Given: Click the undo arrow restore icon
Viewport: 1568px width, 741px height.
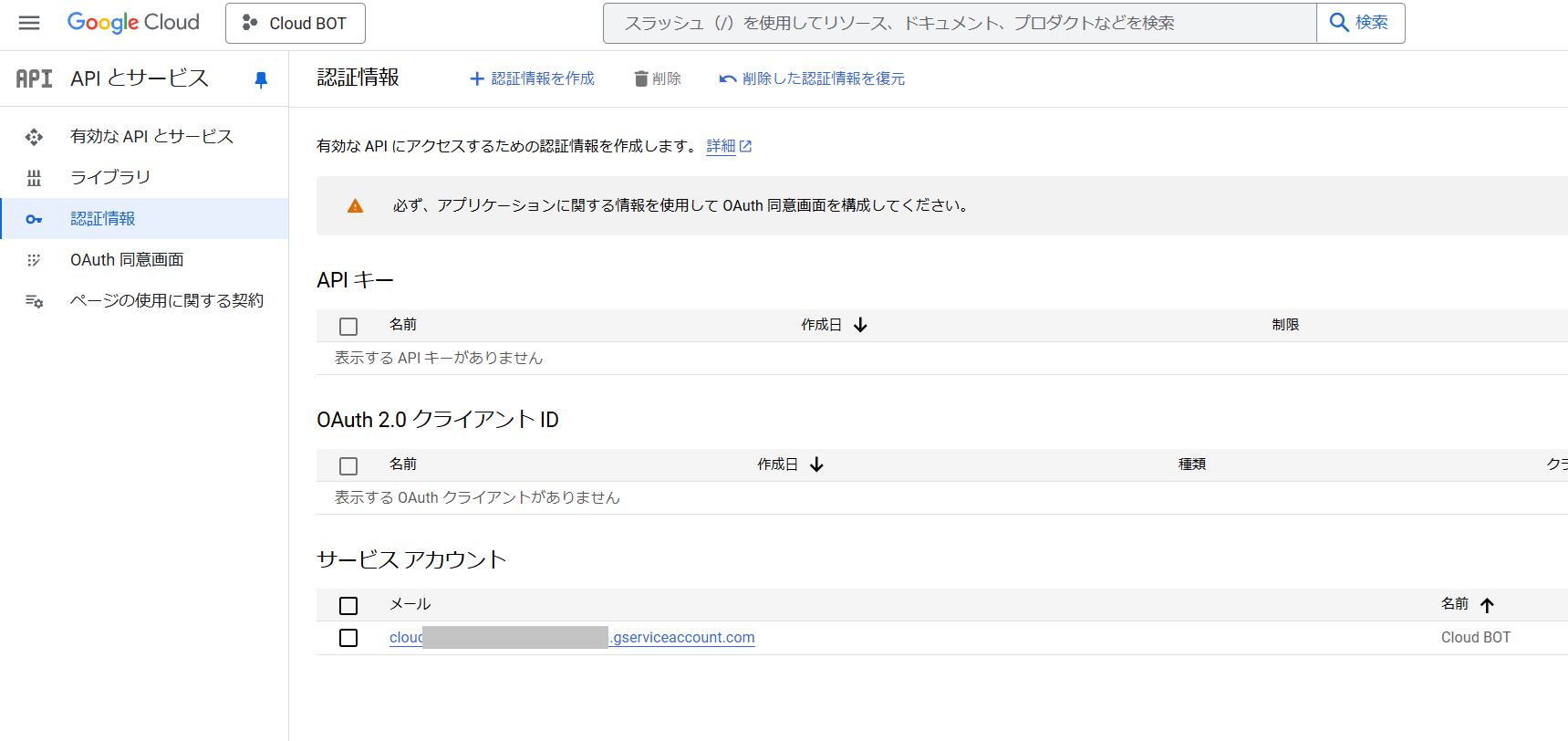Looking at the screenshot, I should pyautogui.click(x=728, y=79).
